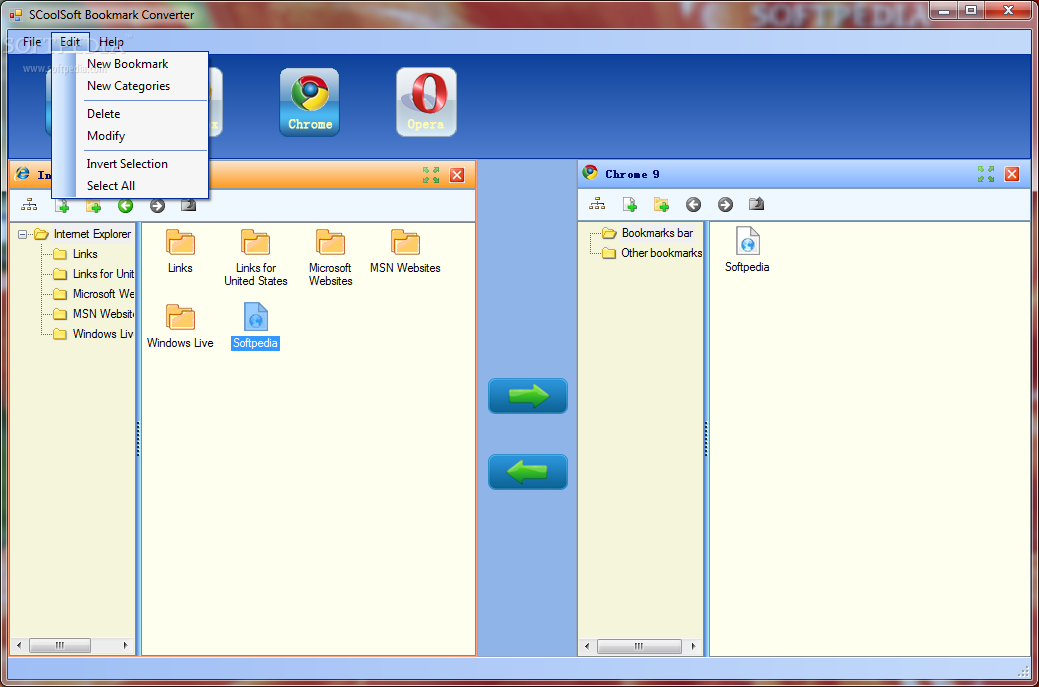Click the Chrome tree scrollbar right arrow
The height and width of the screenshot is (687, 1039).
(693, 646)
